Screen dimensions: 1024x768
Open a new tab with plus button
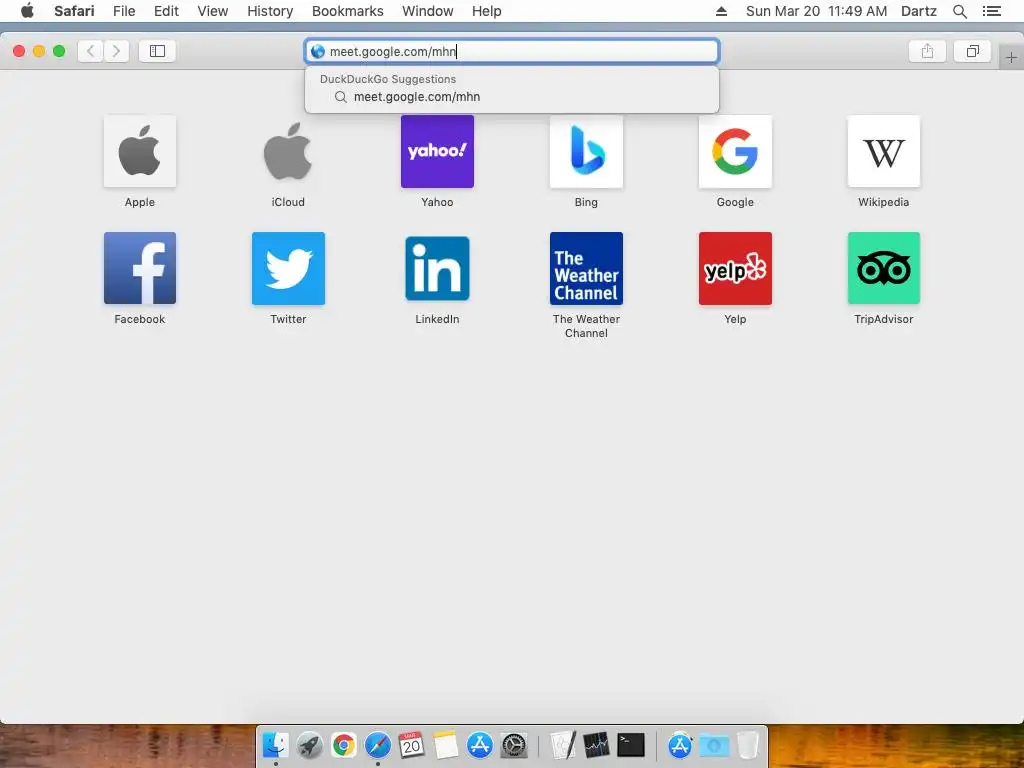coord(1011,57)
